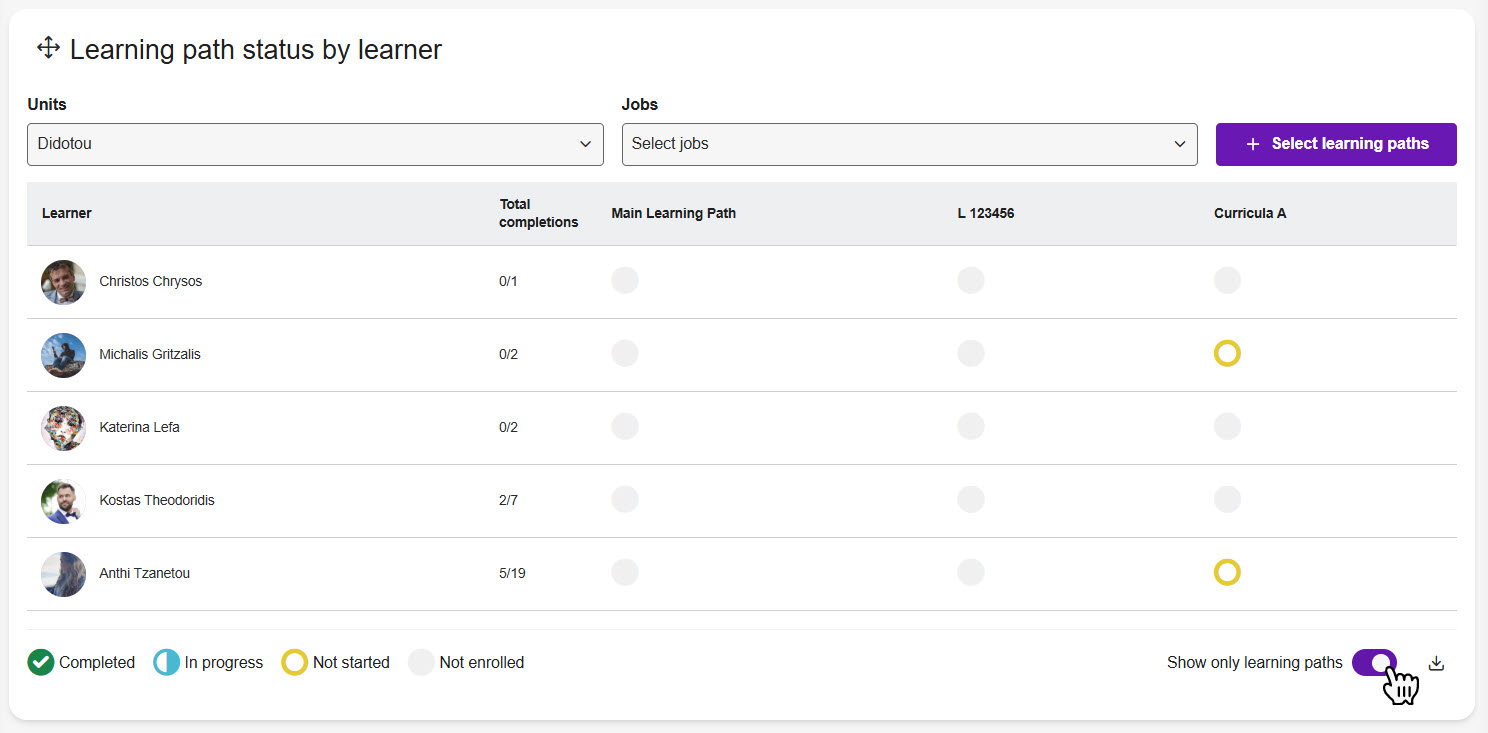Click Christos Chrysos L 123456 status circle

pos(971,280)
